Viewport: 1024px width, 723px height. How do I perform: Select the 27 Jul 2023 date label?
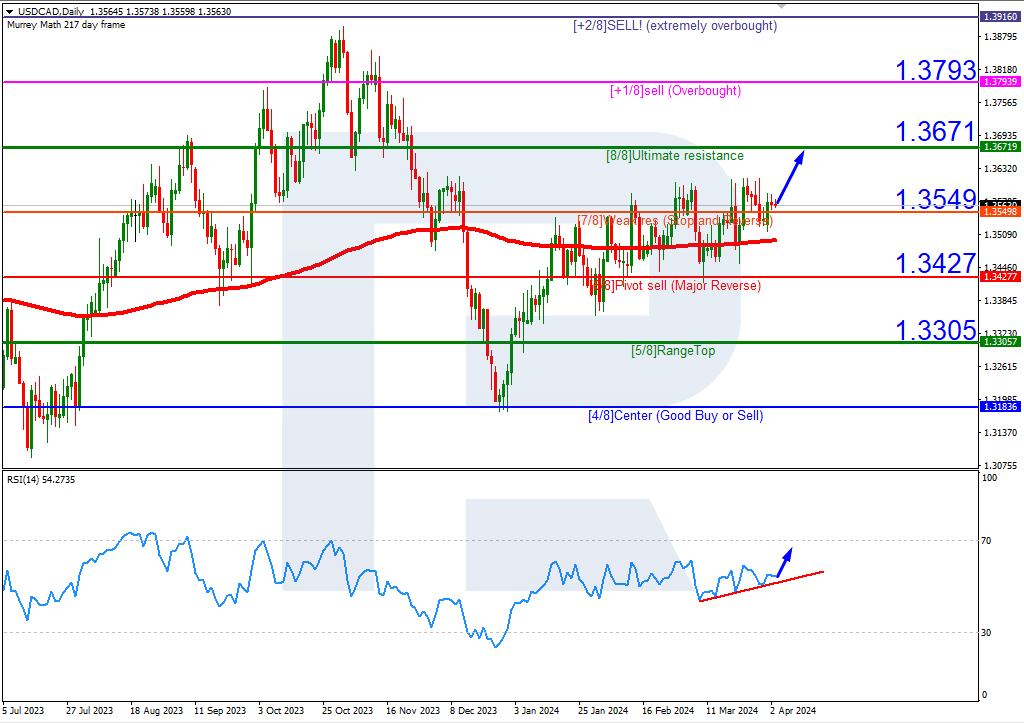(x=89, y=711)
